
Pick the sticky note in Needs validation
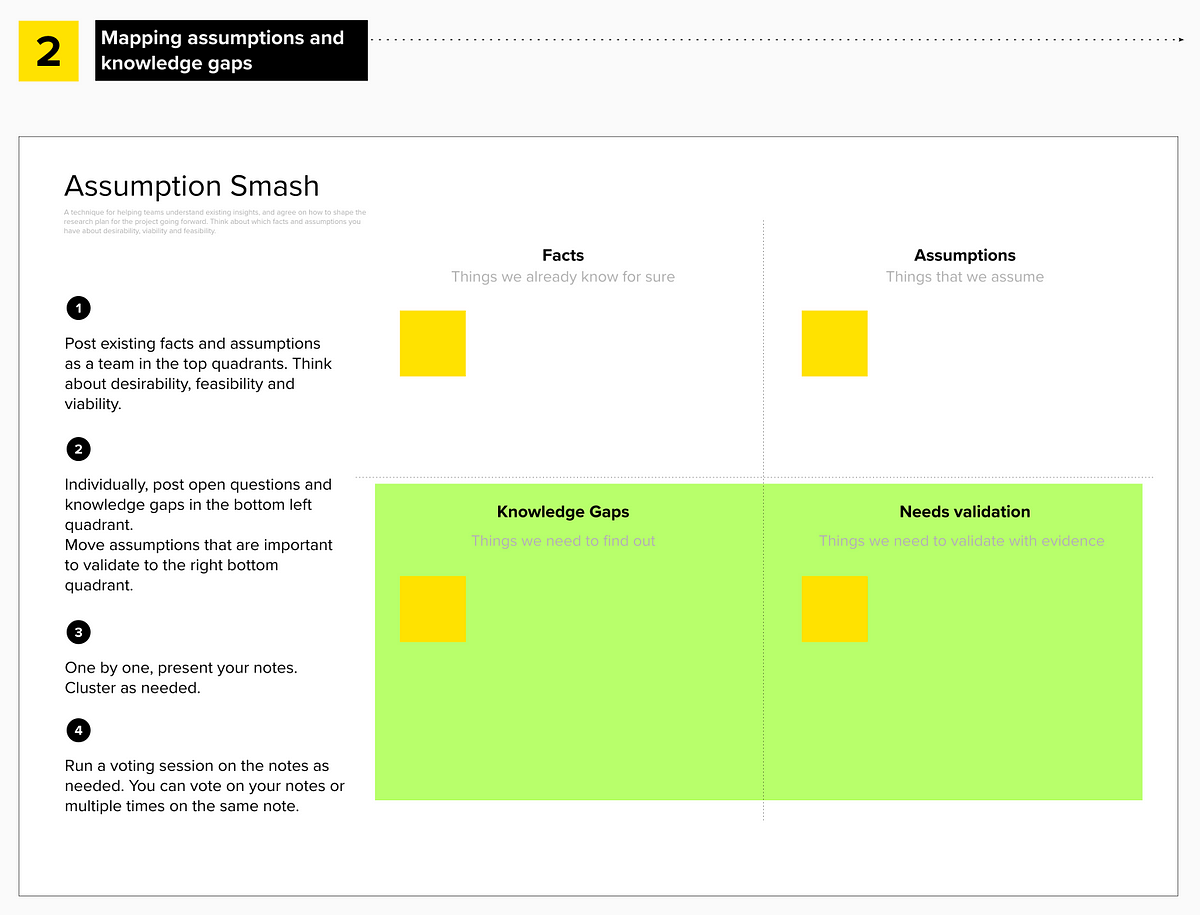835,608
